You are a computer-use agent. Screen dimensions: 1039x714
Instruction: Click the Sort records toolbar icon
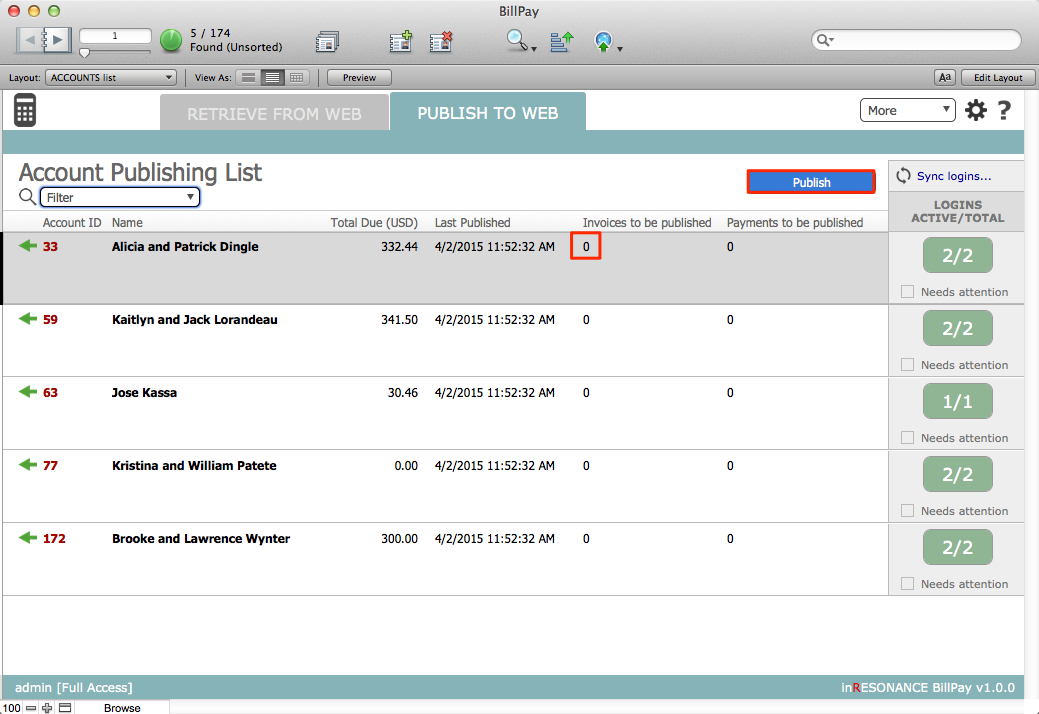pyautogui.click(x=561, y=42)
